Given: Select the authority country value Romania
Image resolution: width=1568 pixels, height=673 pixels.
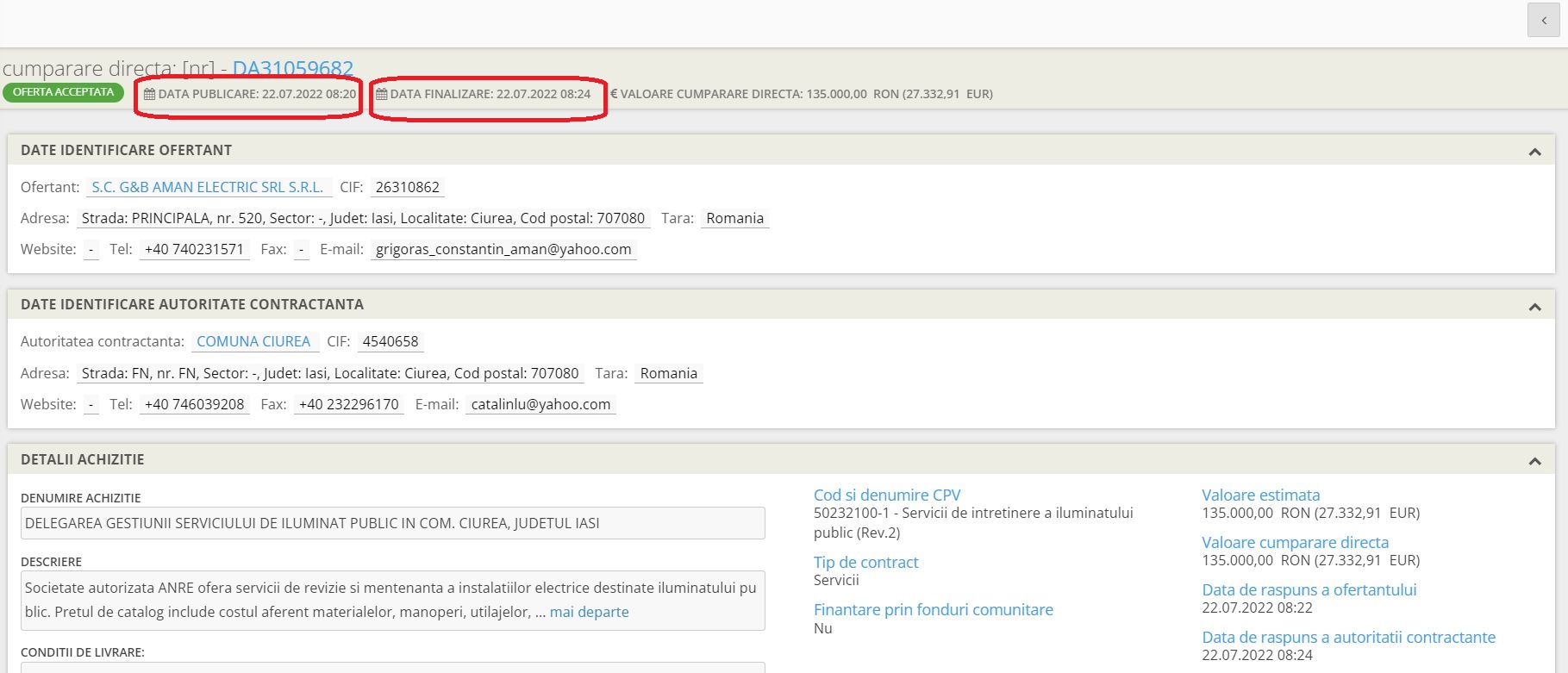Looking at the screenshot, I should click(x=668, y=373).
